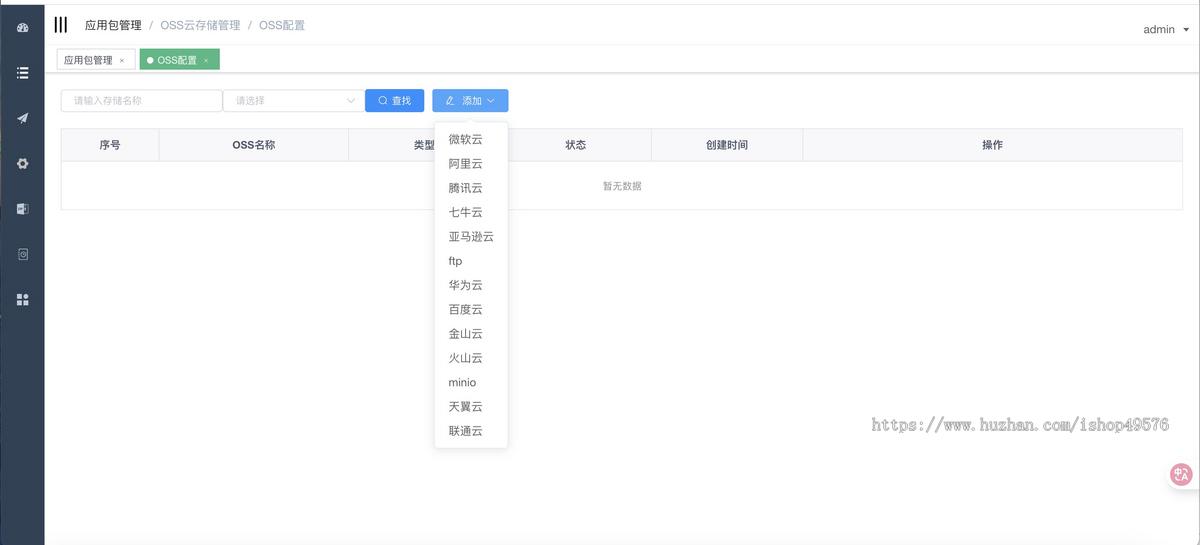The width and height of the screenshot is (1200, 545).
Task: Open the 请选择 type dropdown
Action: pos(294,101)
